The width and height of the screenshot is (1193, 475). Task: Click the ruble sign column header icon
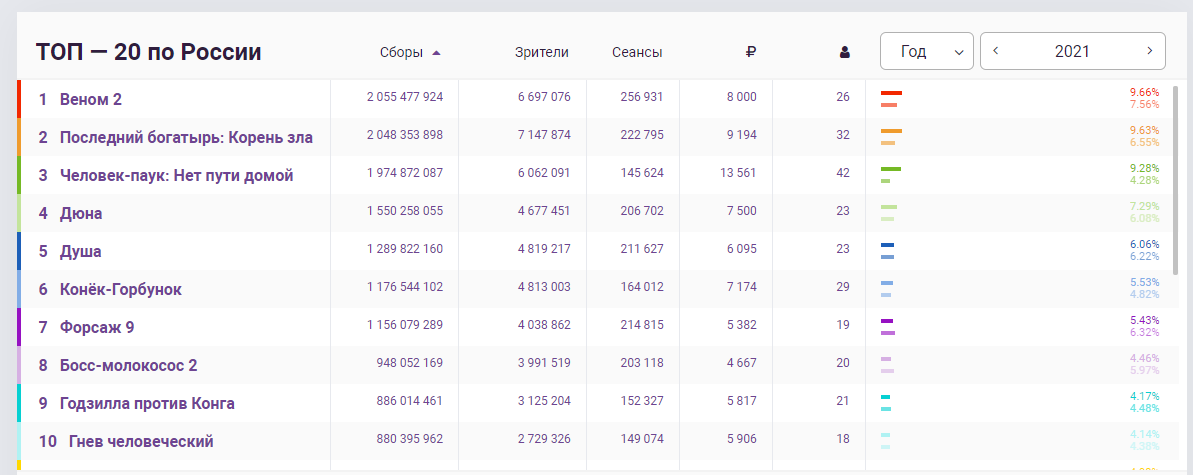coord(751,52)
